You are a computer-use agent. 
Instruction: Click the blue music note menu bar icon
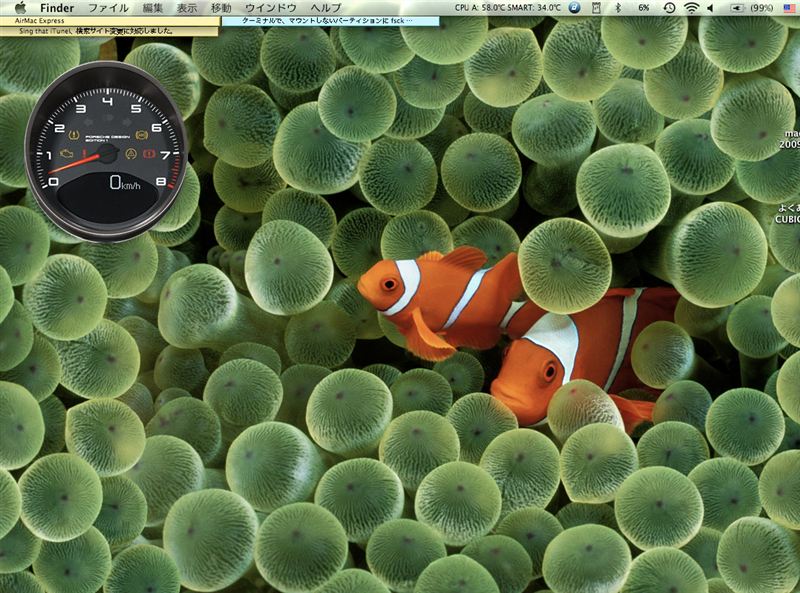point(574,8)
